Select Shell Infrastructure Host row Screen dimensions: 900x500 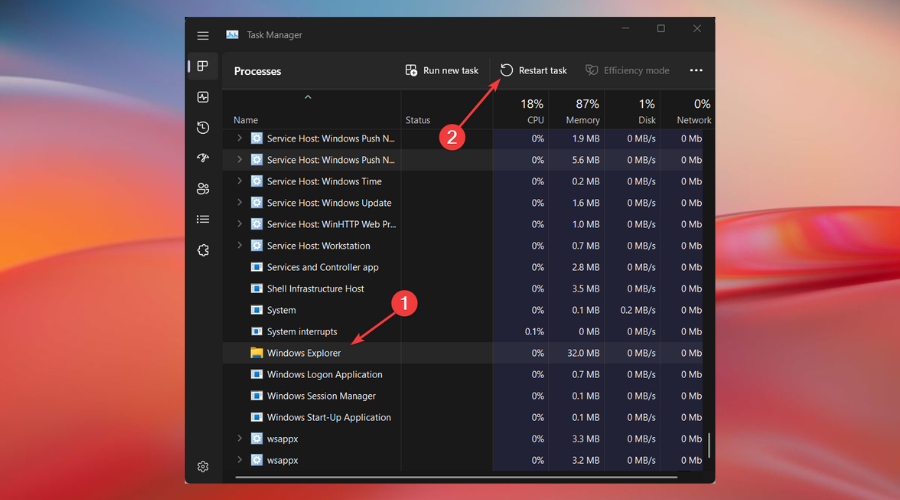tap(463, 289)
